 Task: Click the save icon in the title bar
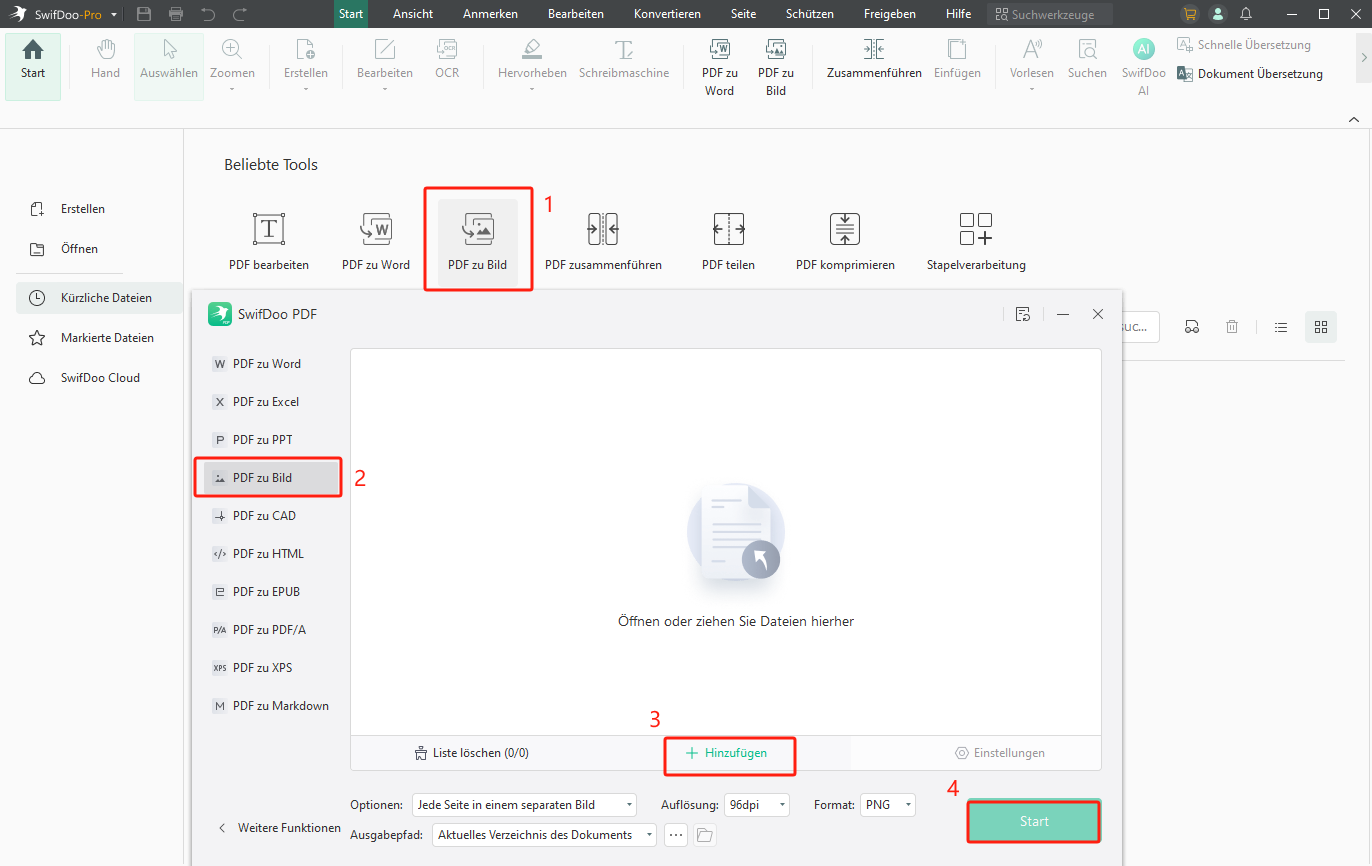[x=144, y=14]
